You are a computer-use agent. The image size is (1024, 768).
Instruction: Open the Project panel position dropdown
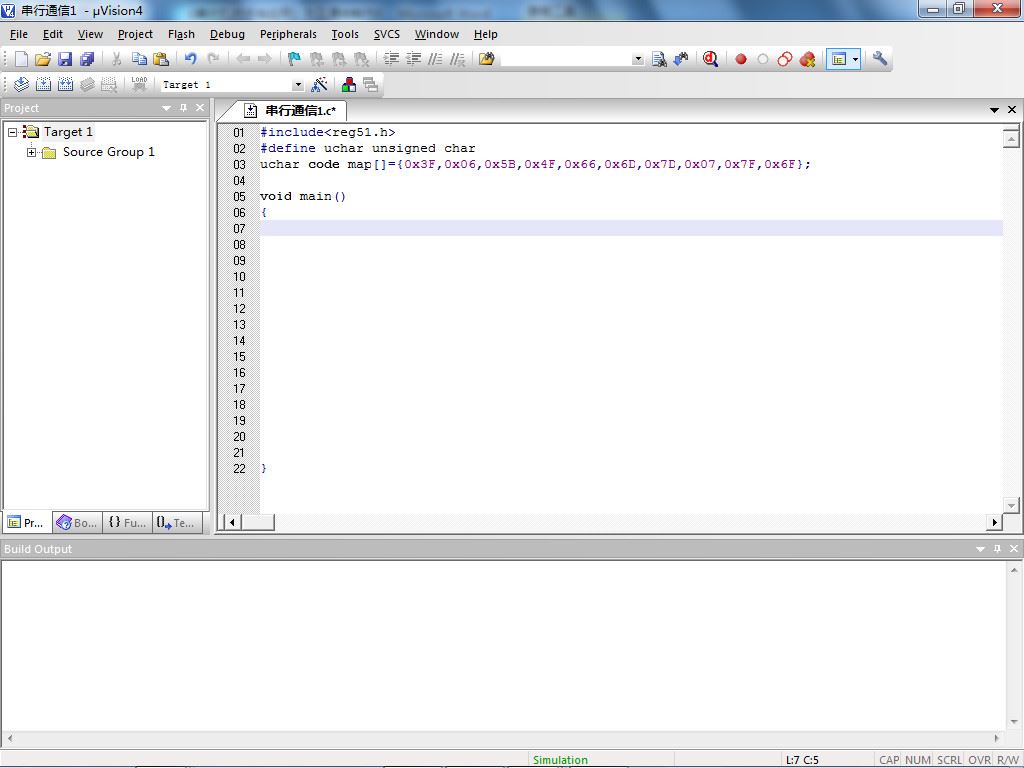167,108
